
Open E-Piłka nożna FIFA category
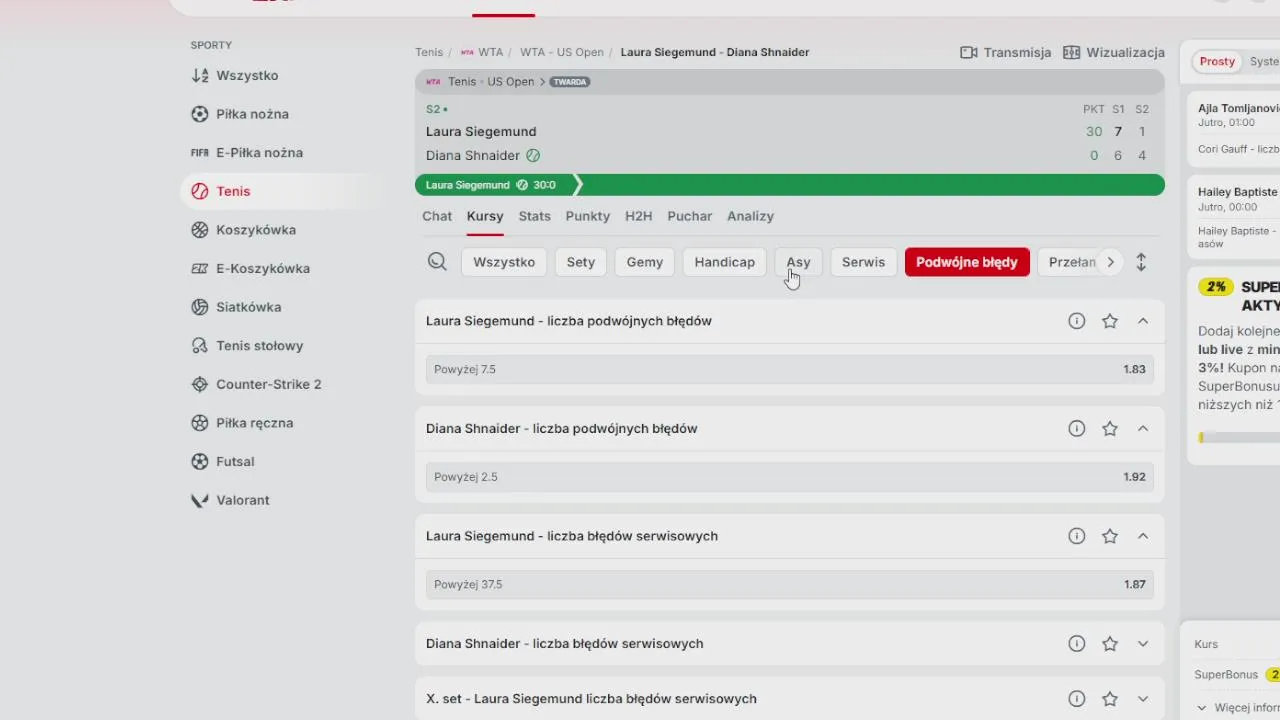[x=247, y=153]
